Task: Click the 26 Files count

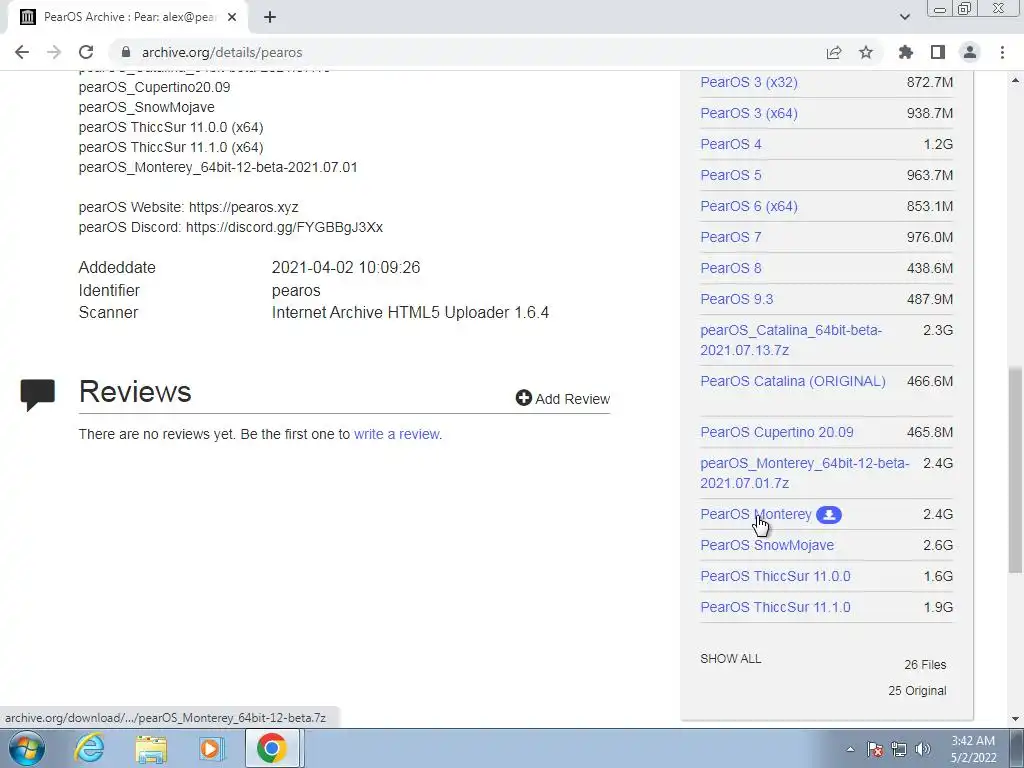Action: 925,665
